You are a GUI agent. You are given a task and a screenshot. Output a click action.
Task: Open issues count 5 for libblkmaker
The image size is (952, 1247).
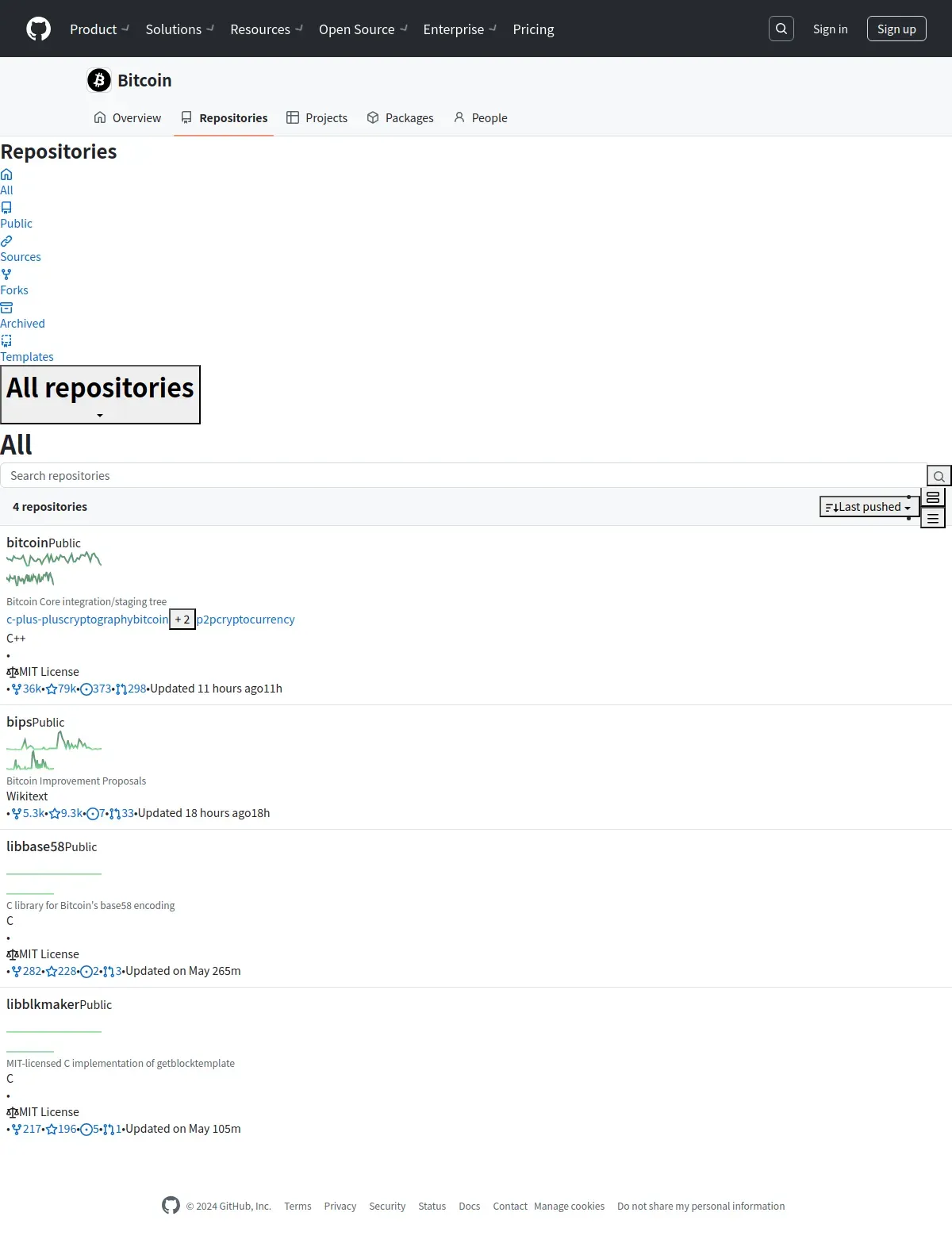pyautogui.click(x=90, y=1129)
